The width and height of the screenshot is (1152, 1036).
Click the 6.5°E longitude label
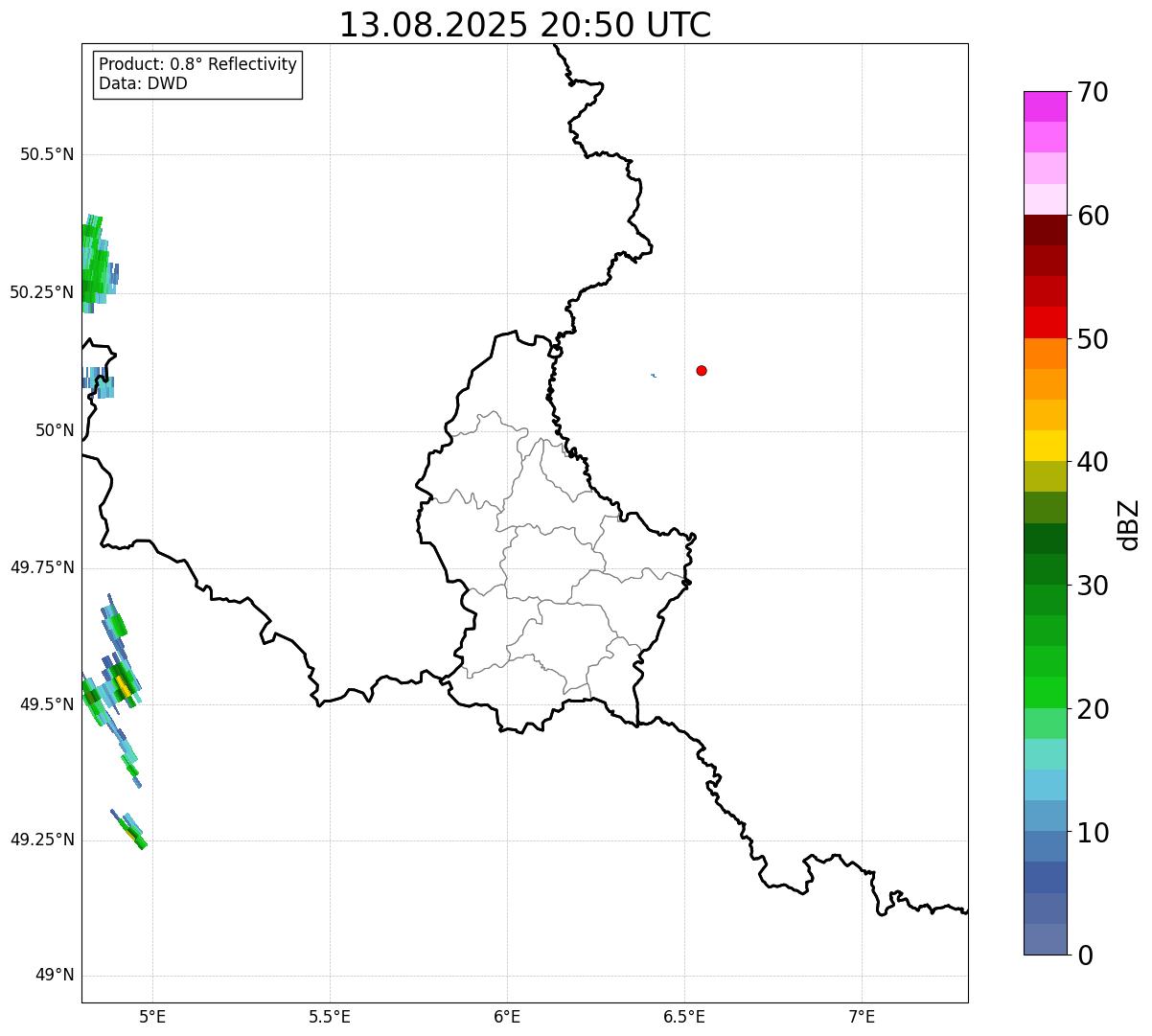(x=684, y=1017)
